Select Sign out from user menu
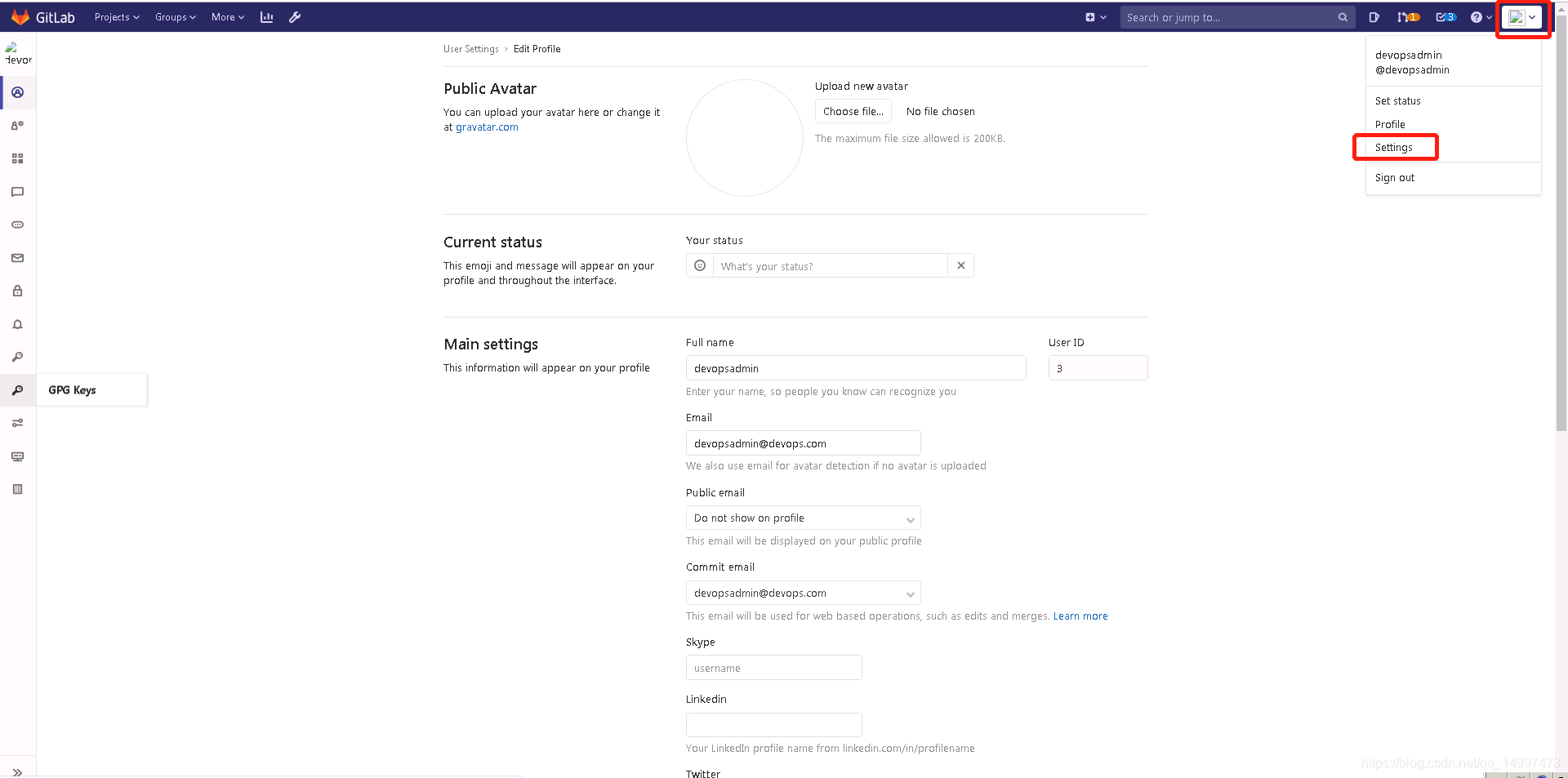1568x778 pixels. click(1395, 178)
